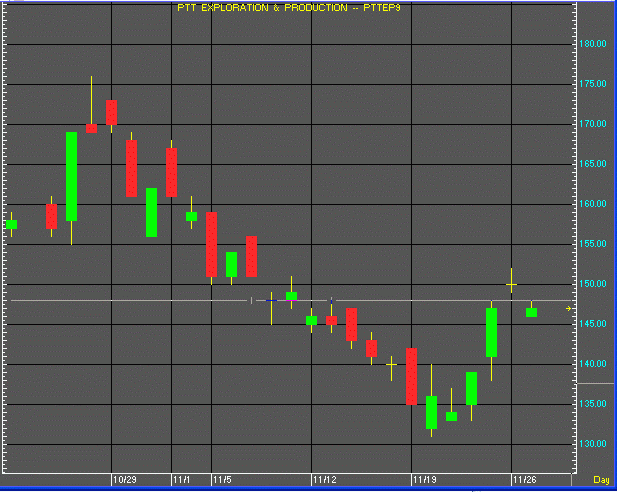Select the yellow doji cross on 11/26
Viewport: 617px width, 492px height.
pos(512,284)
